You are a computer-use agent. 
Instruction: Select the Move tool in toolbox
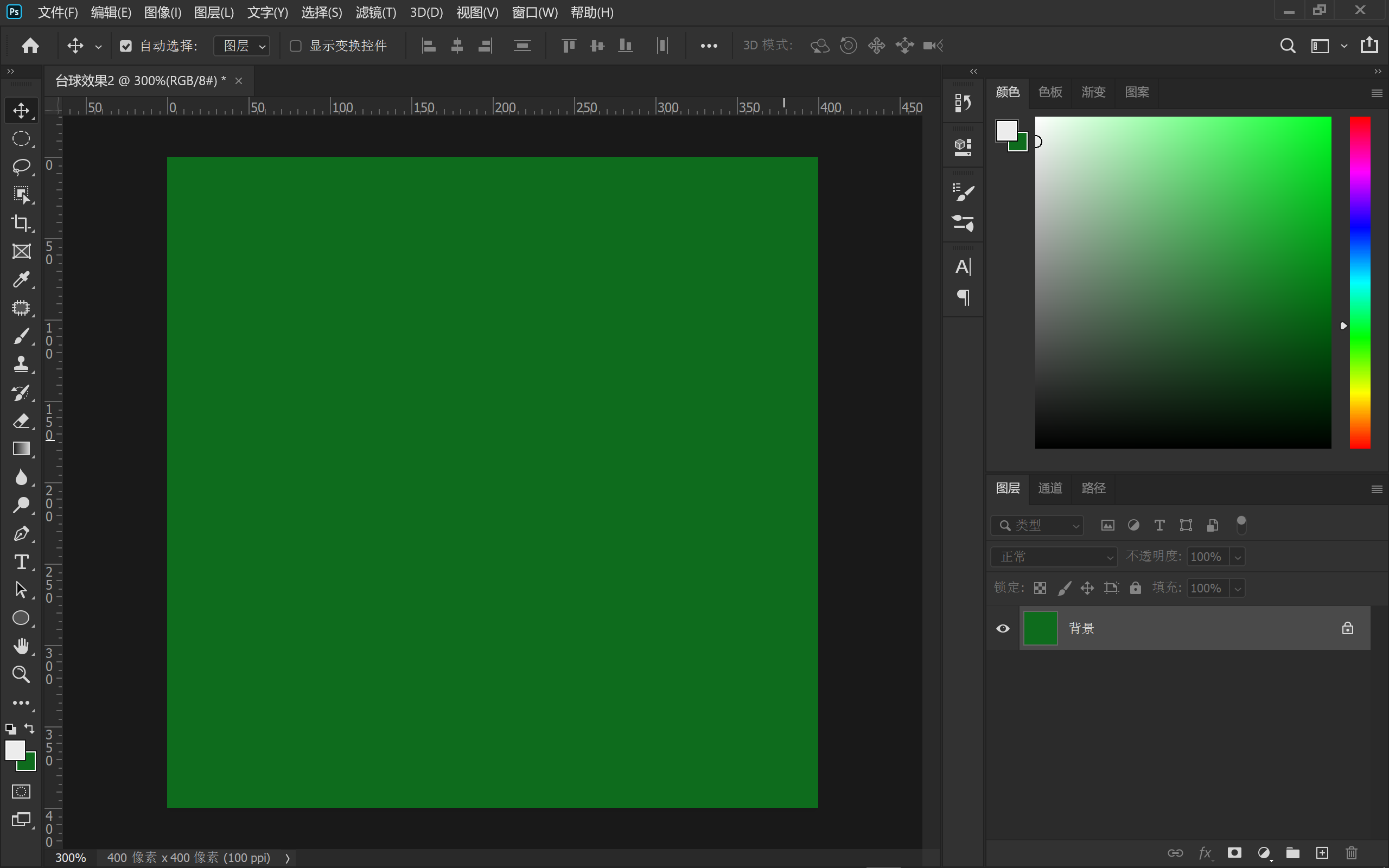pos(21,110)
